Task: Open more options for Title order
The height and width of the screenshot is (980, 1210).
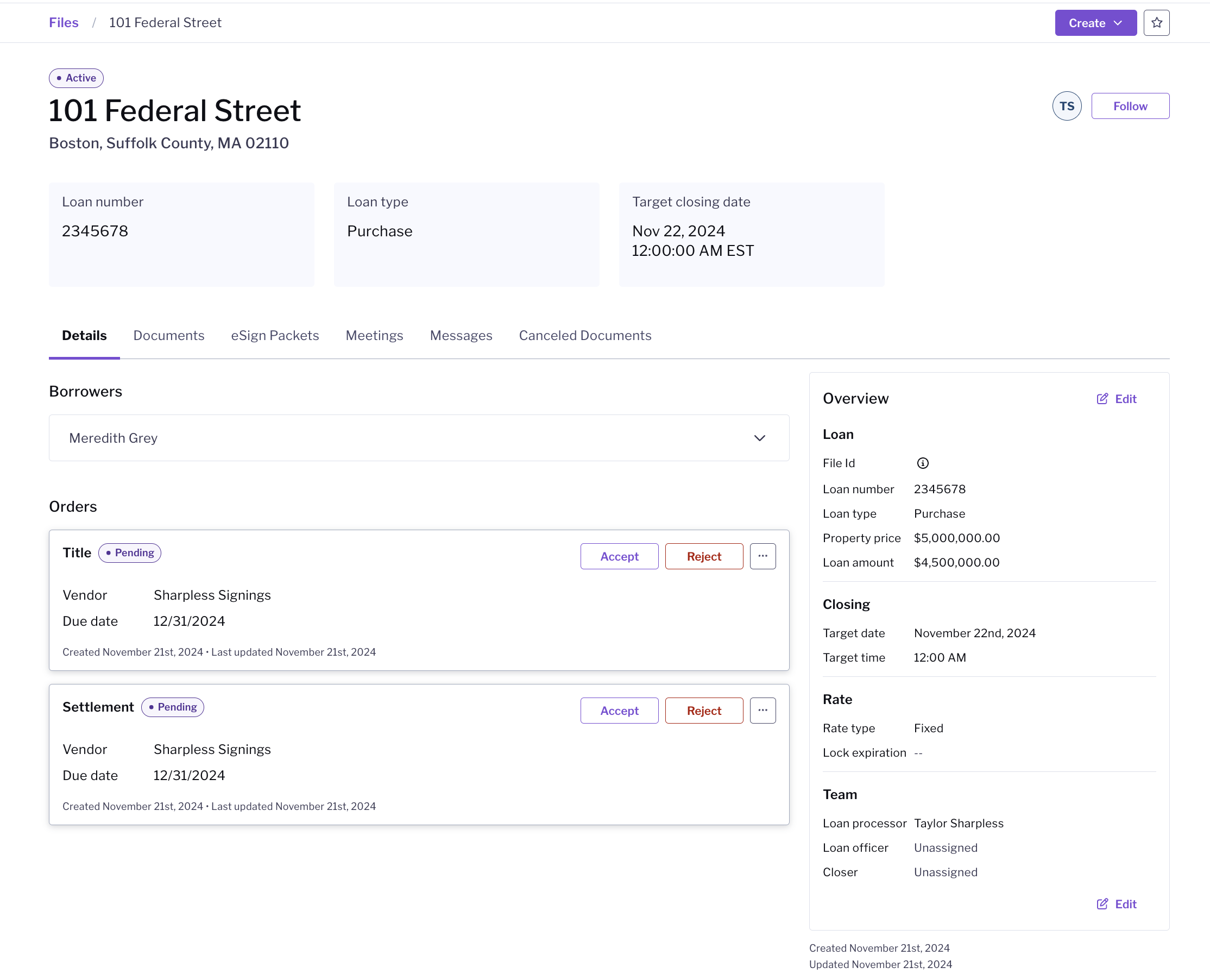Action: coord(762,556)
